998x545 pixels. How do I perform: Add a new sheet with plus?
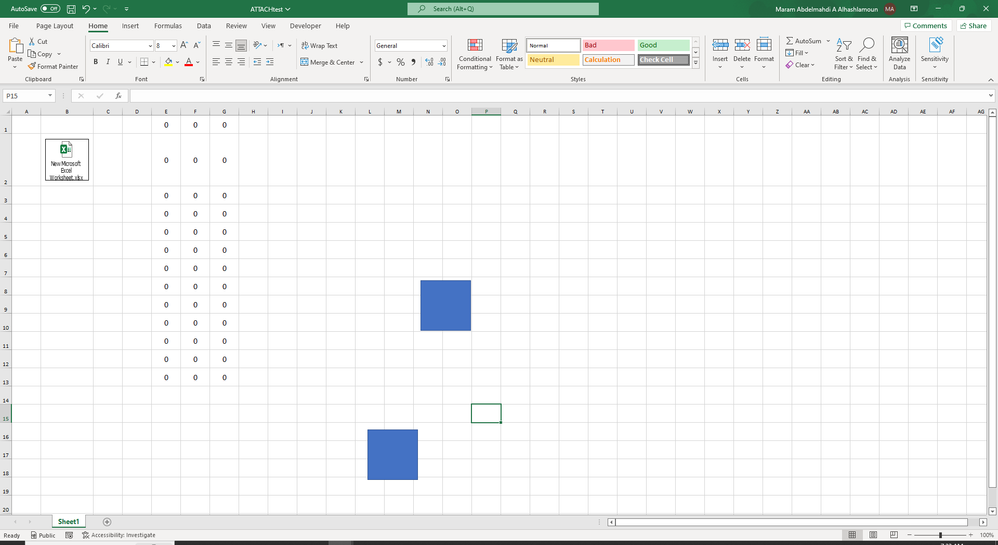(x=107, y=521)
